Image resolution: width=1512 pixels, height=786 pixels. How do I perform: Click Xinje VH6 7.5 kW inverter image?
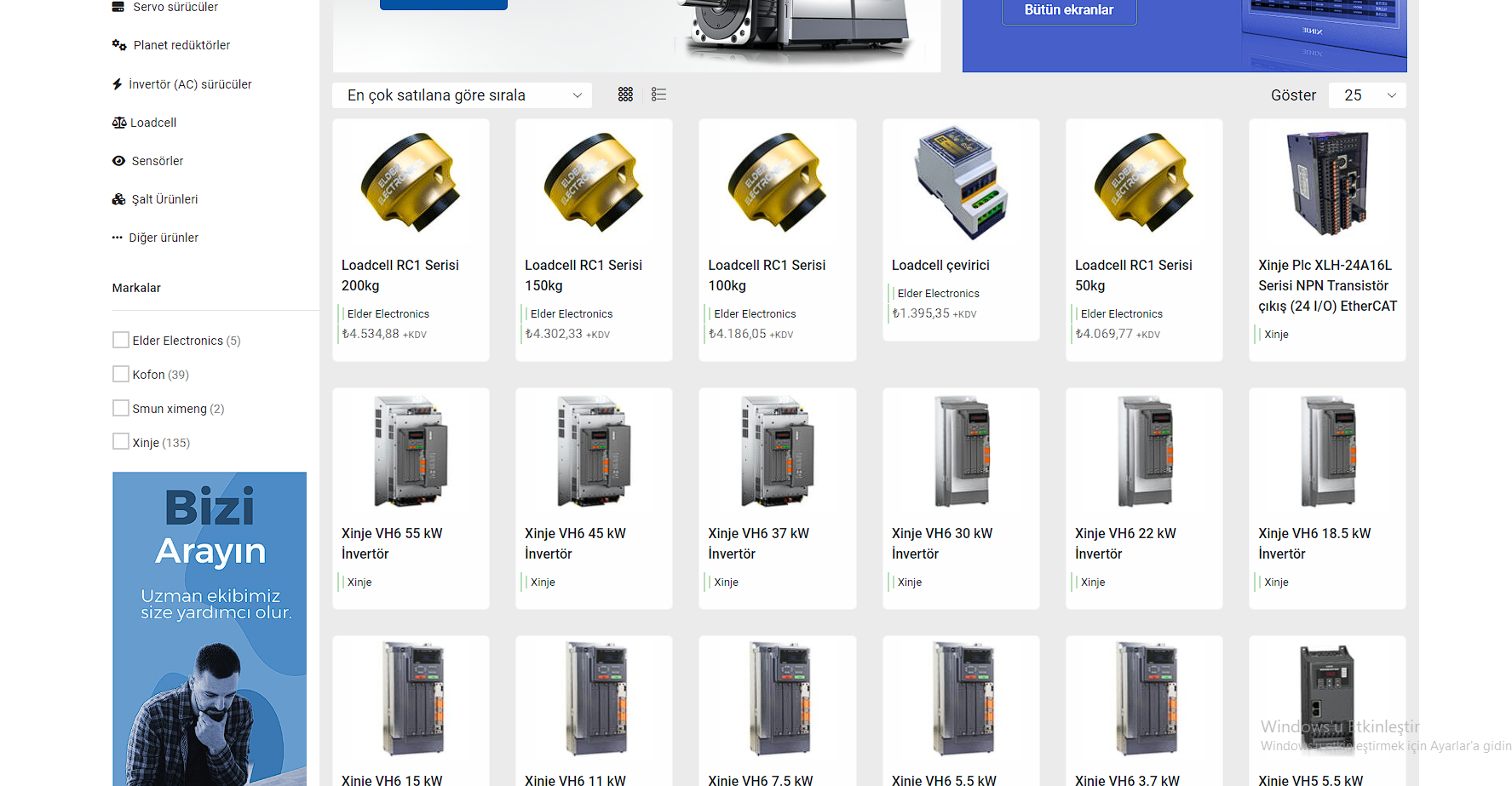point(778,698)
